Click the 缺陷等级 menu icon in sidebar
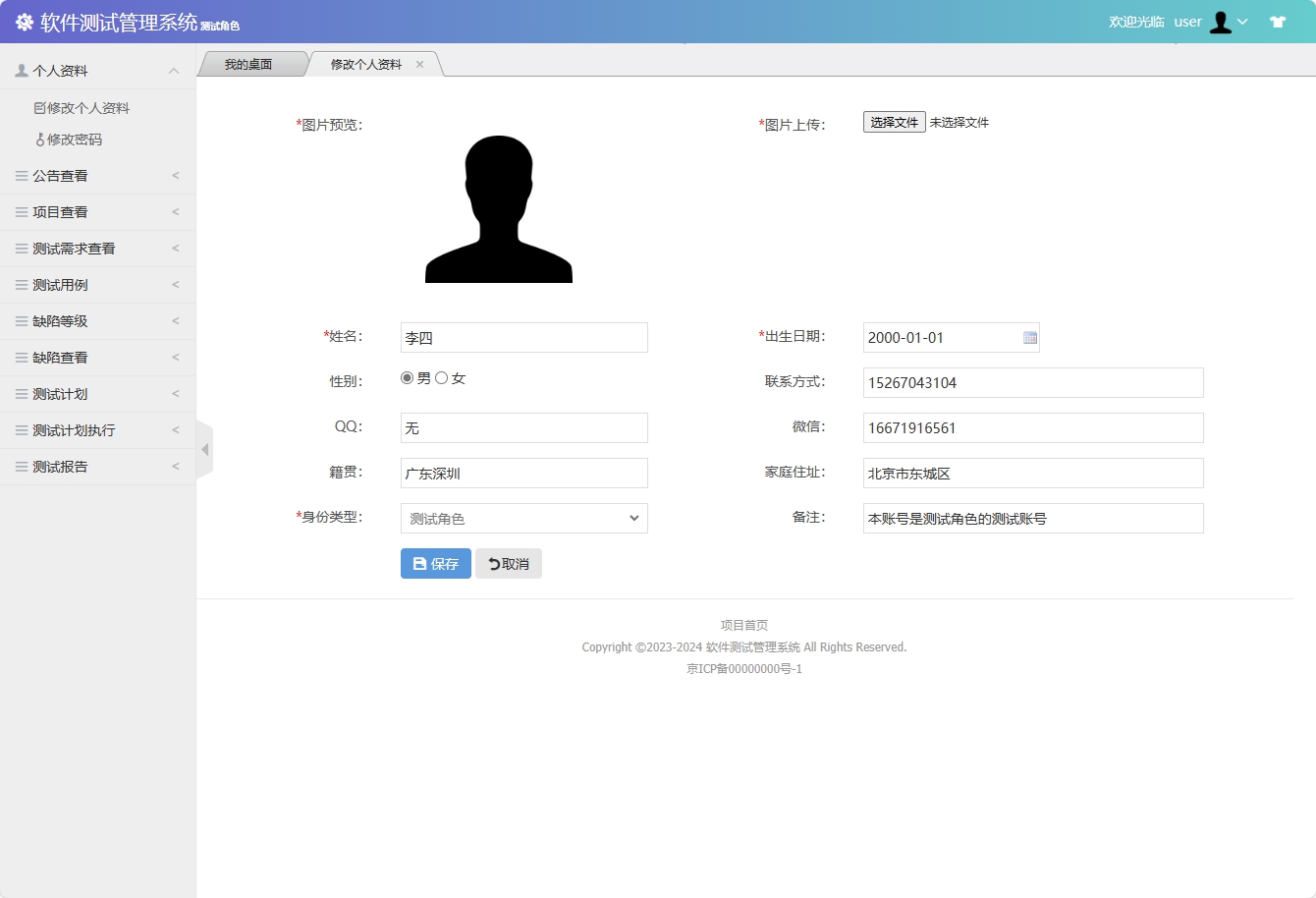The image size is (1316, 898). click(22, 320)
